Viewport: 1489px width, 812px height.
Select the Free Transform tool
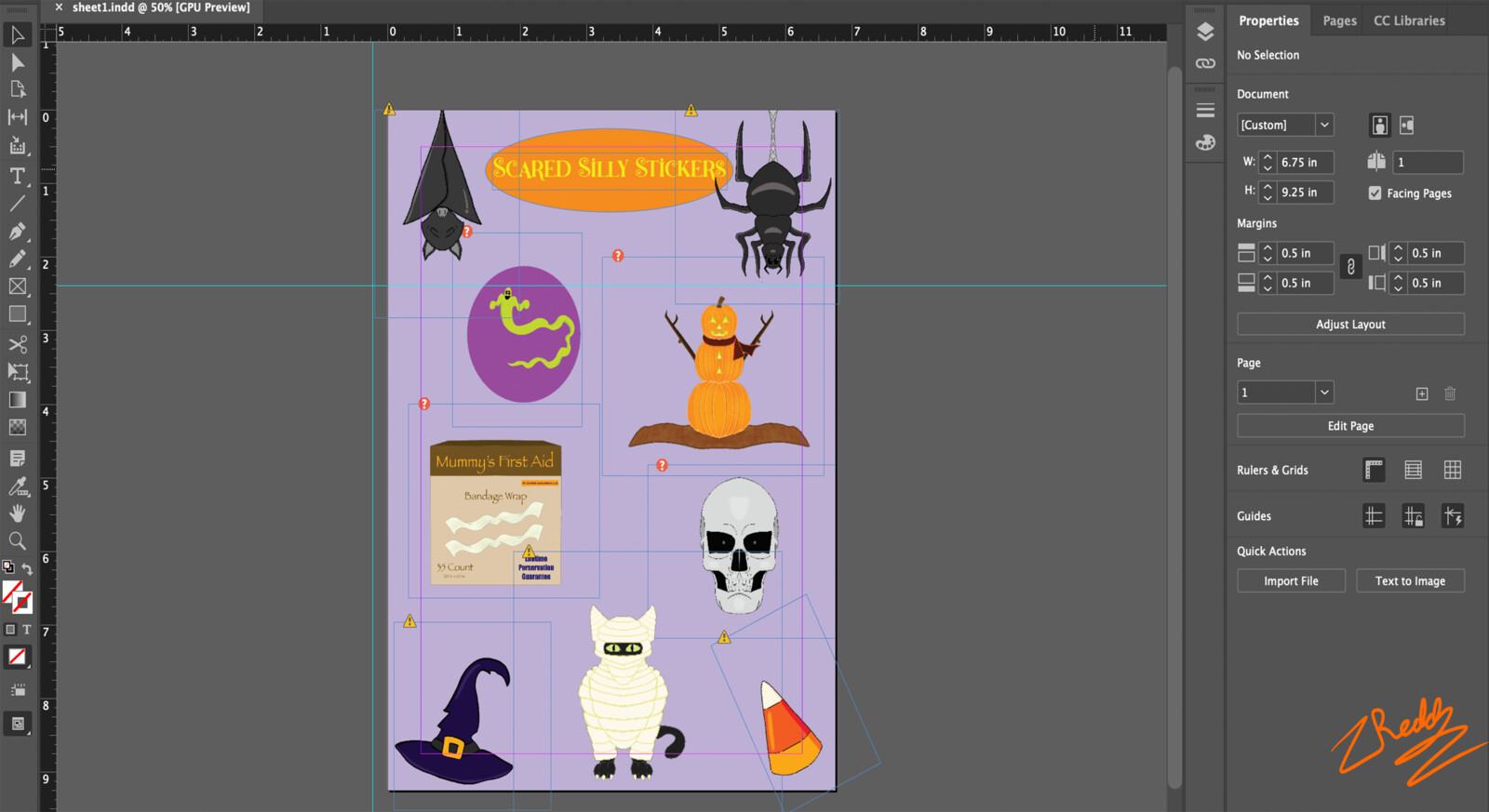[18, 372]
